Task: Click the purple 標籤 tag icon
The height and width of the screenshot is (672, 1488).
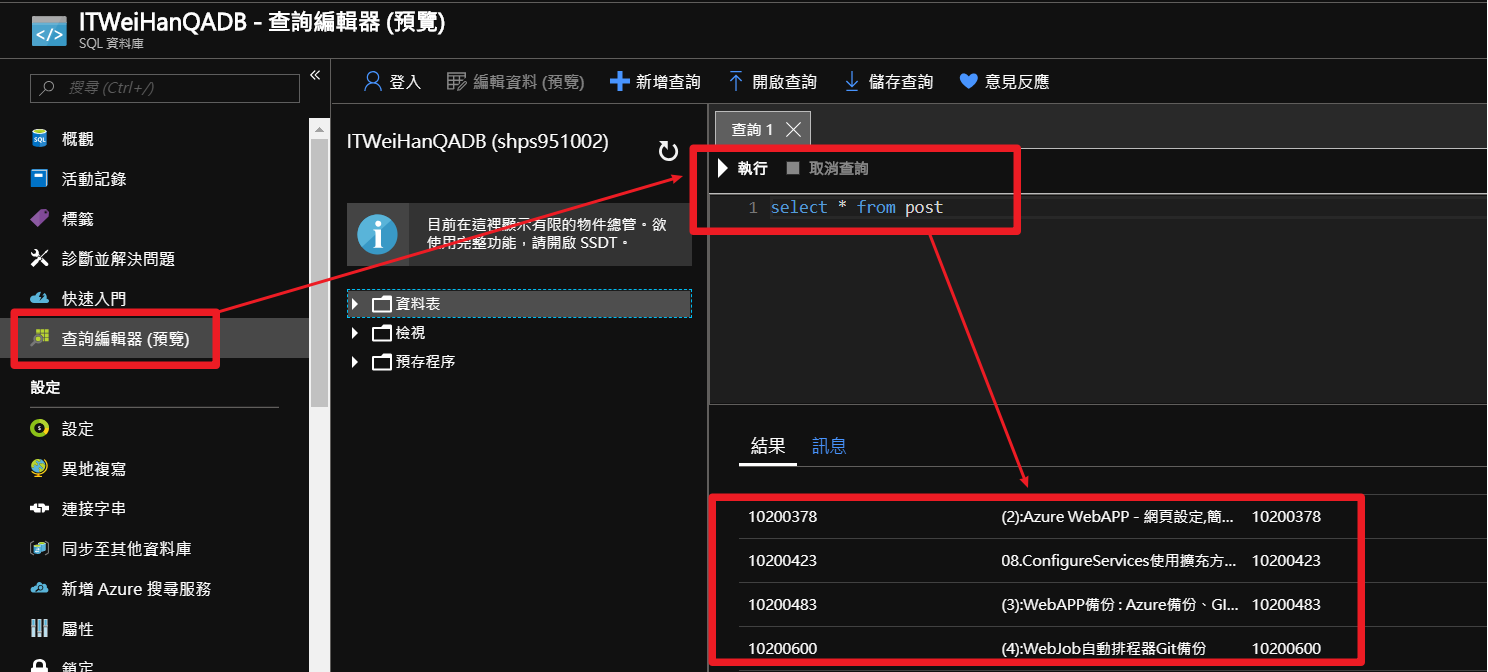Action: point(40,219)
